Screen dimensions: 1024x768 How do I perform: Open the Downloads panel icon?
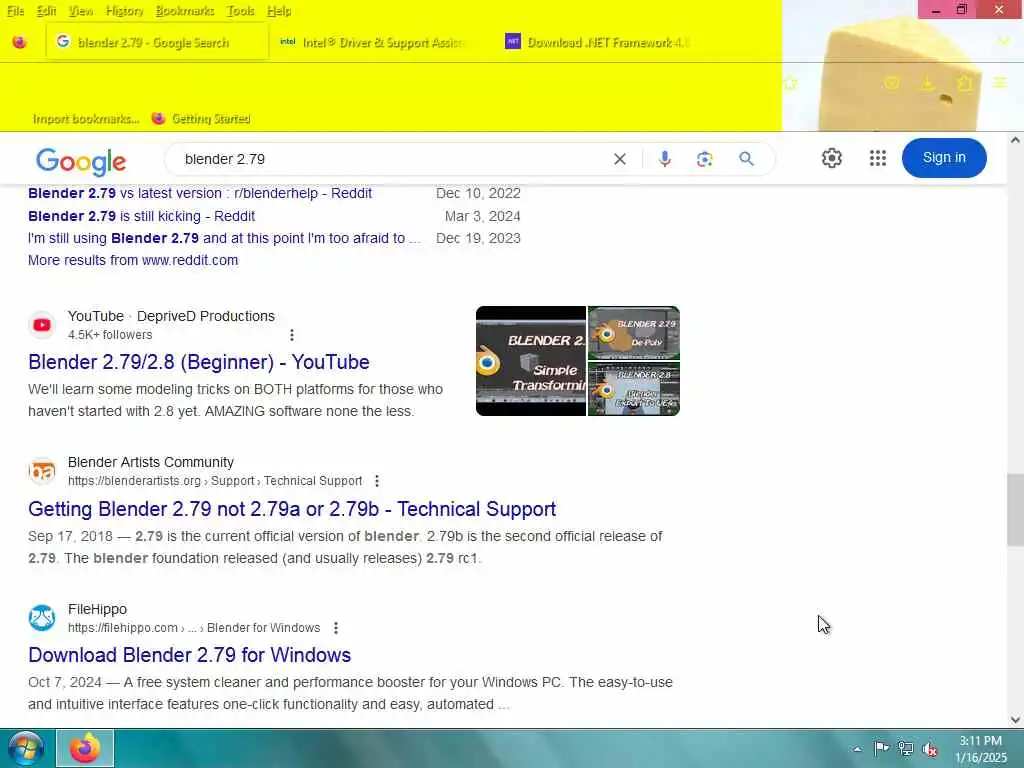927,84
